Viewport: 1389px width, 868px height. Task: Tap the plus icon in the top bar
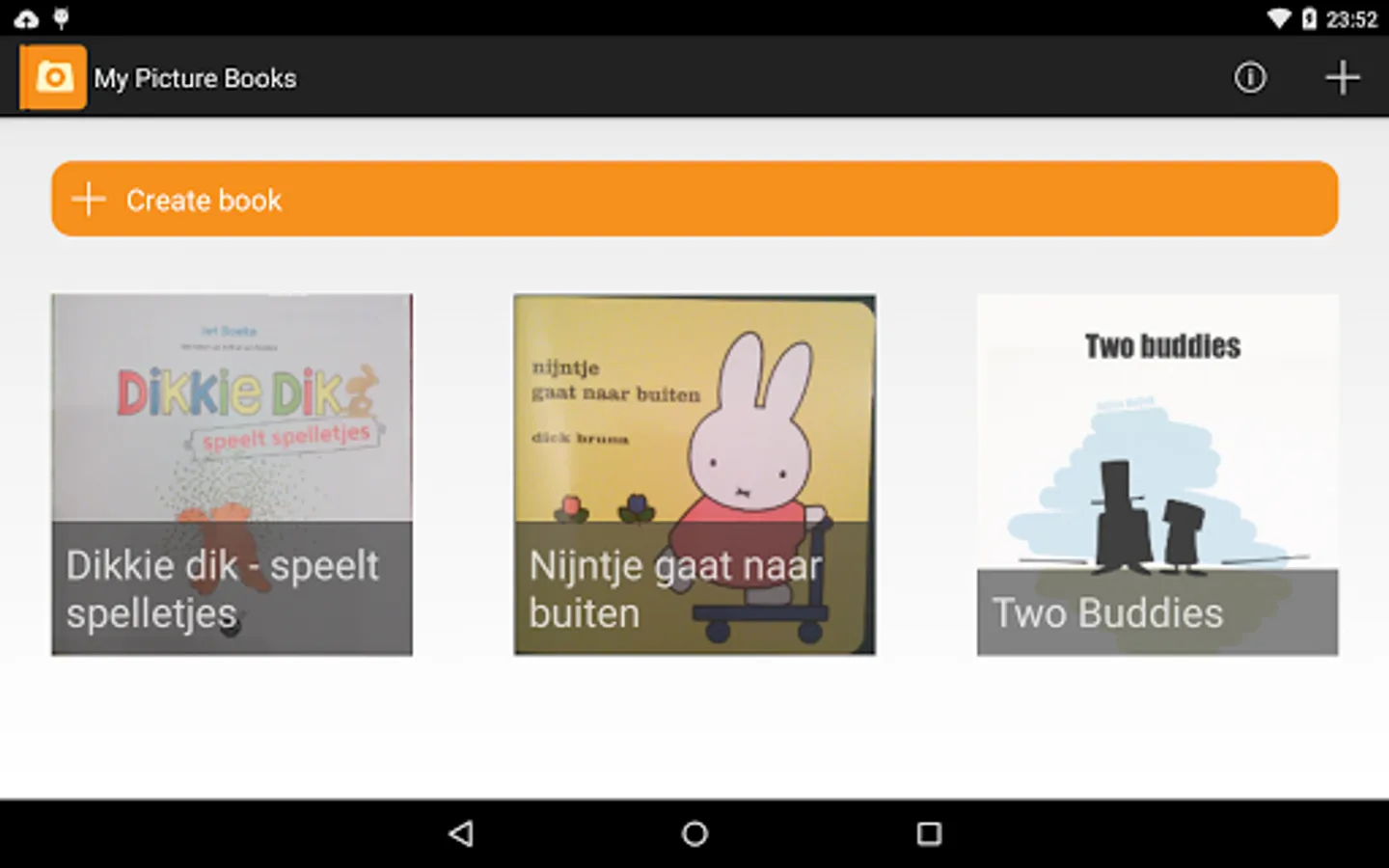click(x=1343, y=77)
